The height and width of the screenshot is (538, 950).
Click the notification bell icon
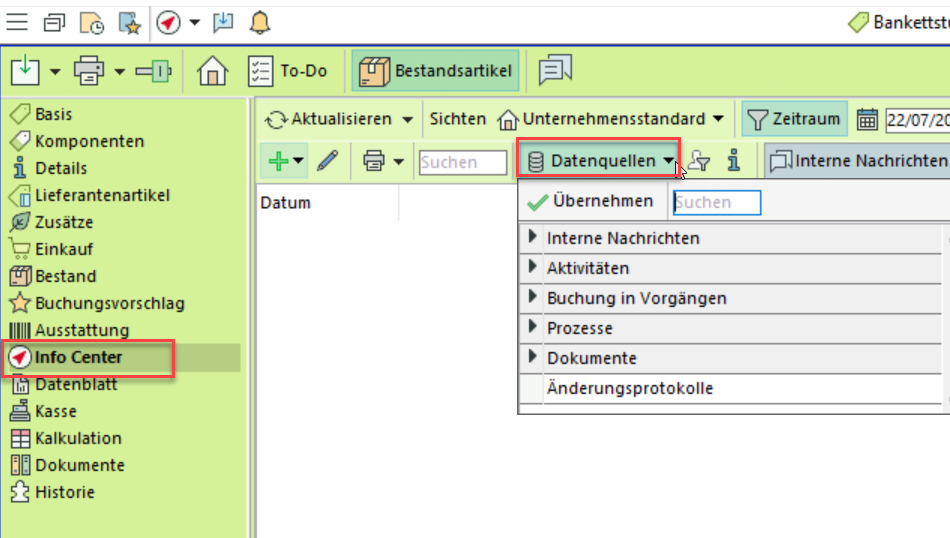pyautogui.click(x=259, y=22)
